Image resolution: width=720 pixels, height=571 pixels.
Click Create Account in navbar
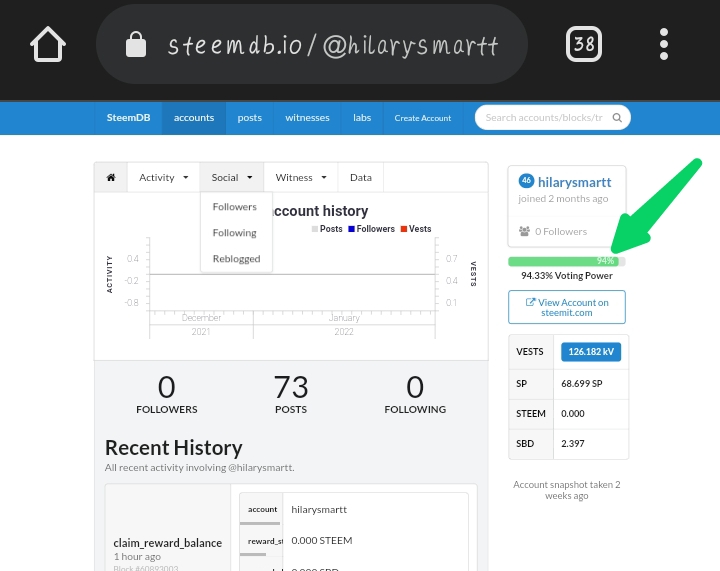[422, 118]
